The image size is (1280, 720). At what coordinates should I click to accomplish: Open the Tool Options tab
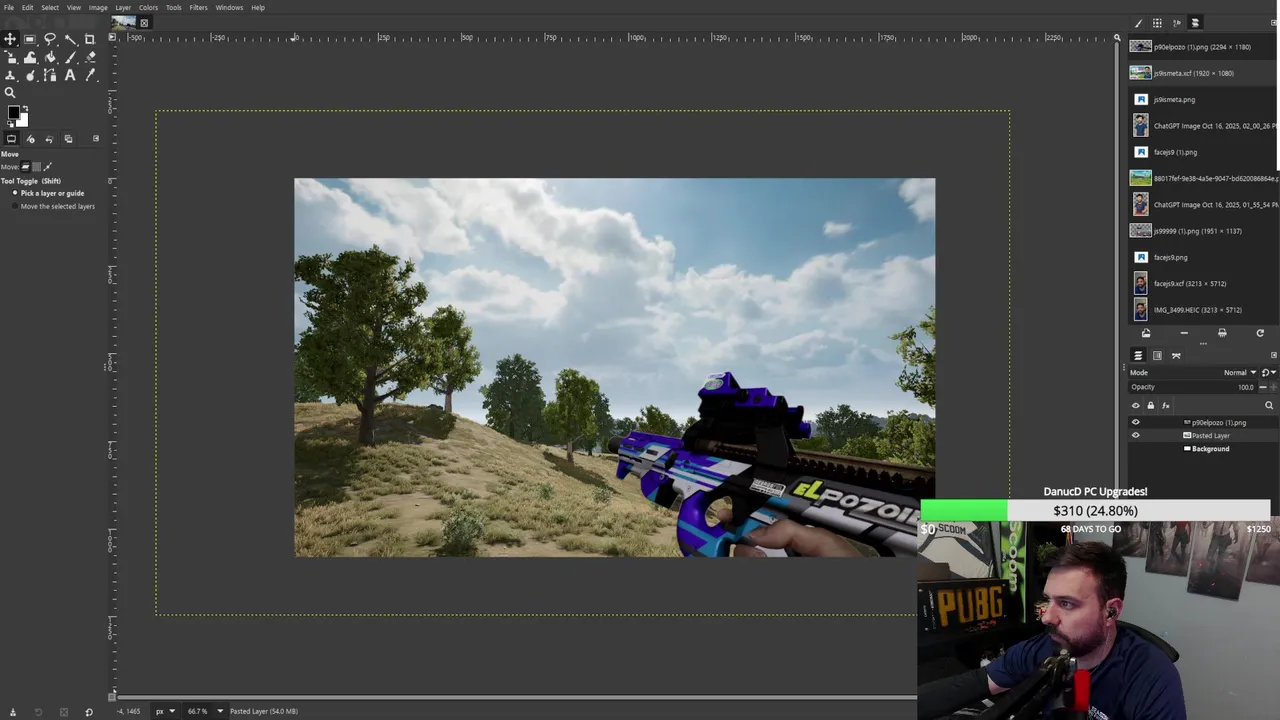(x=11, y=139)
